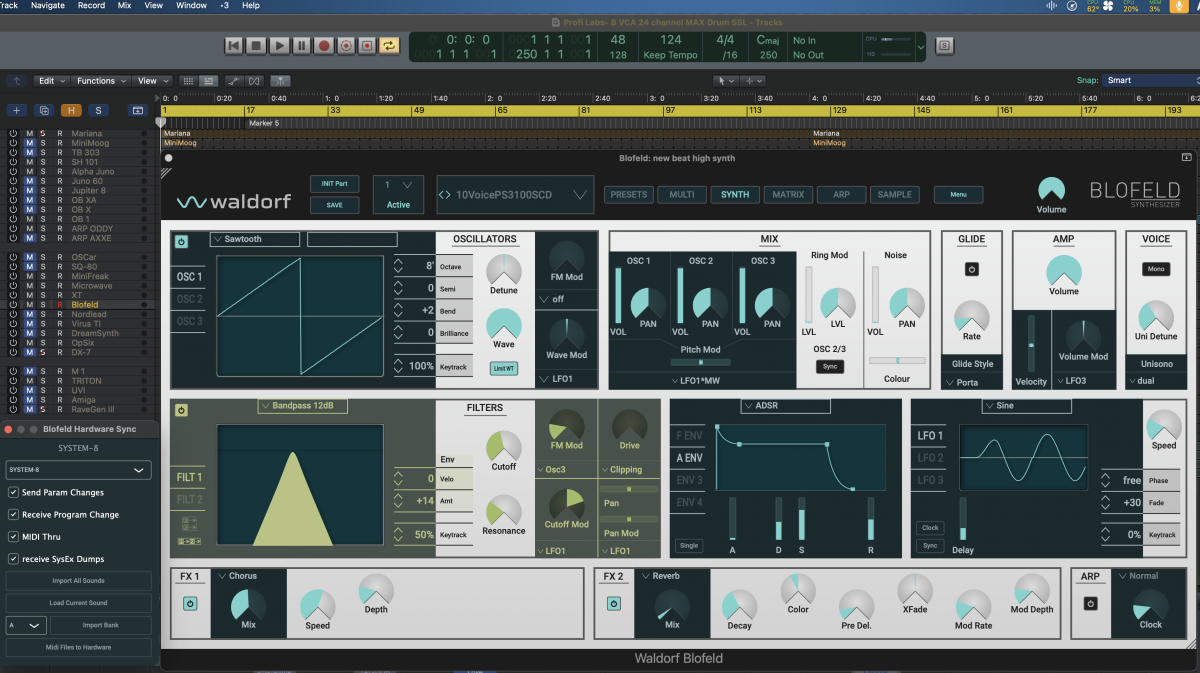Click the Add Track plus icon
Viewport: 1200px width, 673px height.
pos(16,110)
